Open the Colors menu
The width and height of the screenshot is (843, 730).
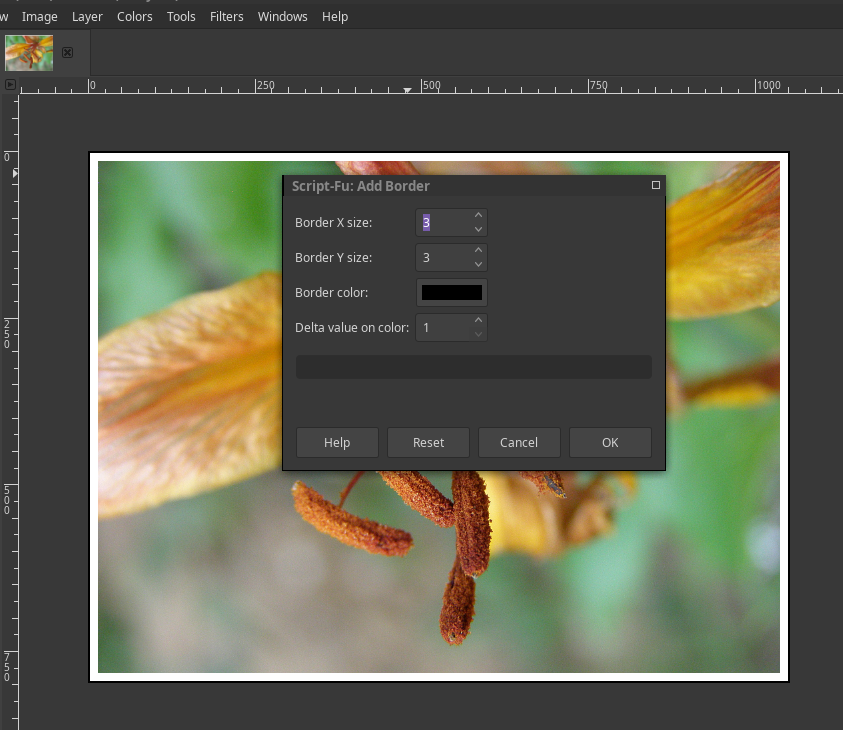click(x=134, y=17)
